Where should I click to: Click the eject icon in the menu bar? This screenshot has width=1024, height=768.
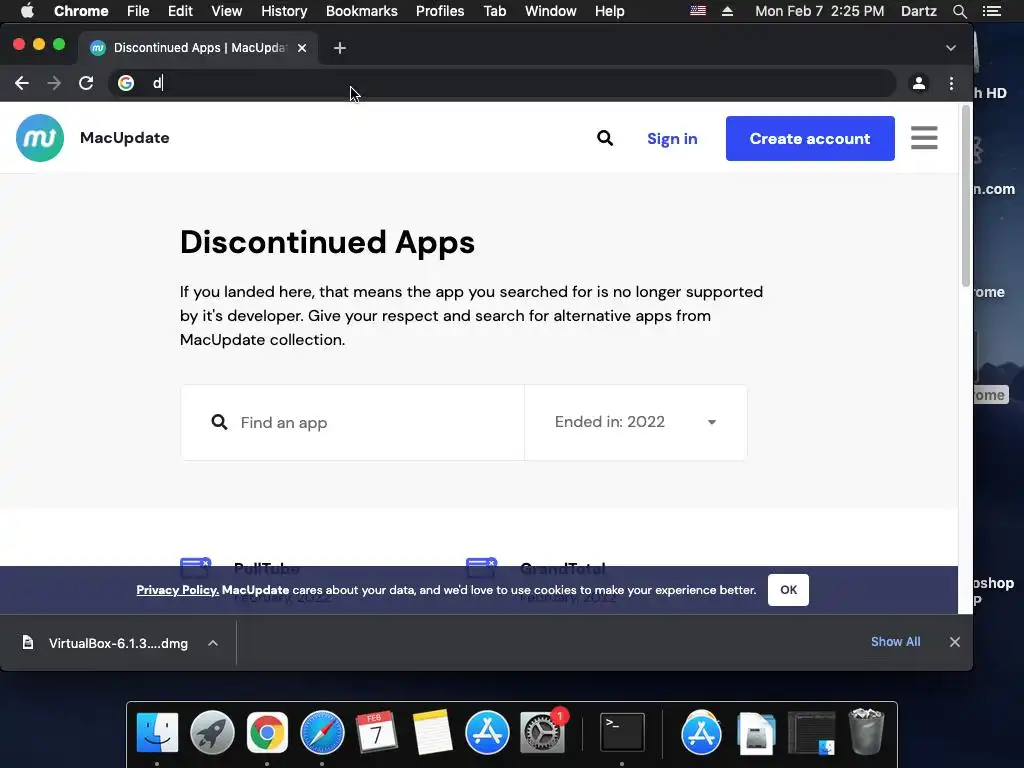click(727, 11)
